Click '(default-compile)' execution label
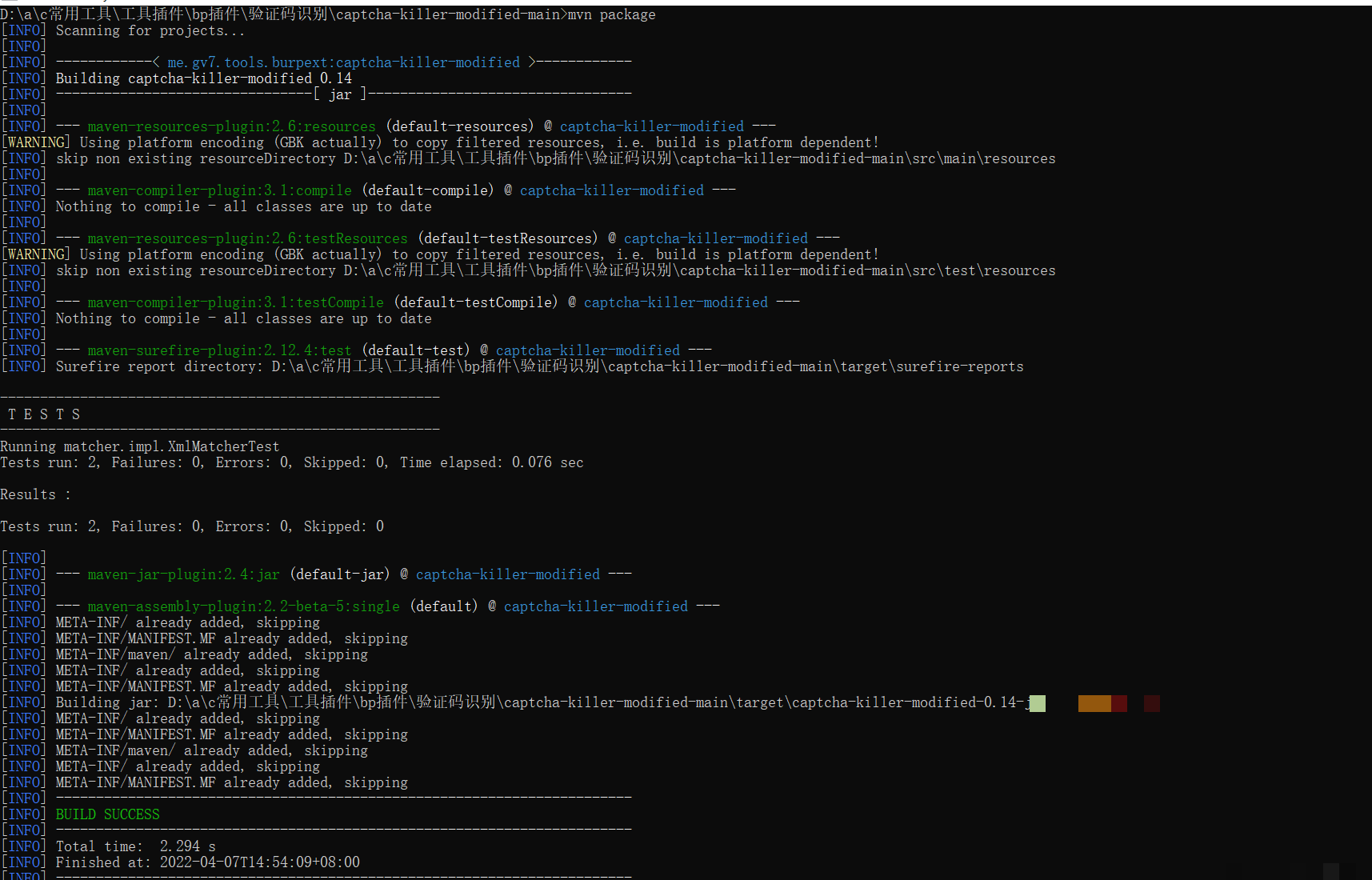Screen dimensions: 1372x880 (428, 190)
